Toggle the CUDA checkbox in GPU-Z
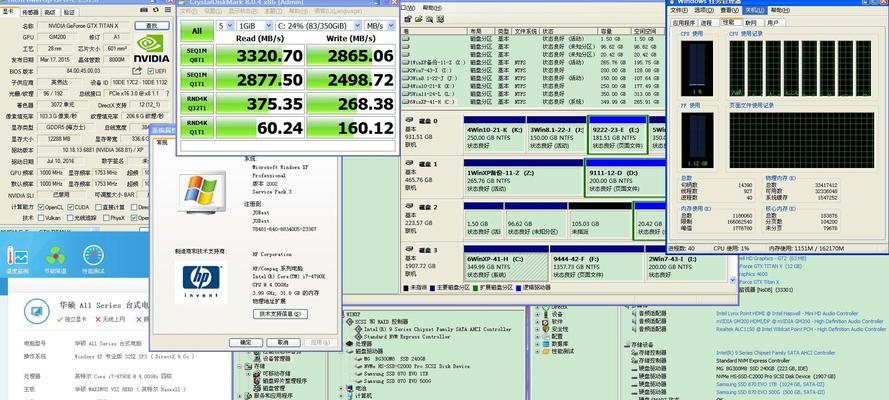The height and width of the screenshot is (400, 889). tap(70, 207)
